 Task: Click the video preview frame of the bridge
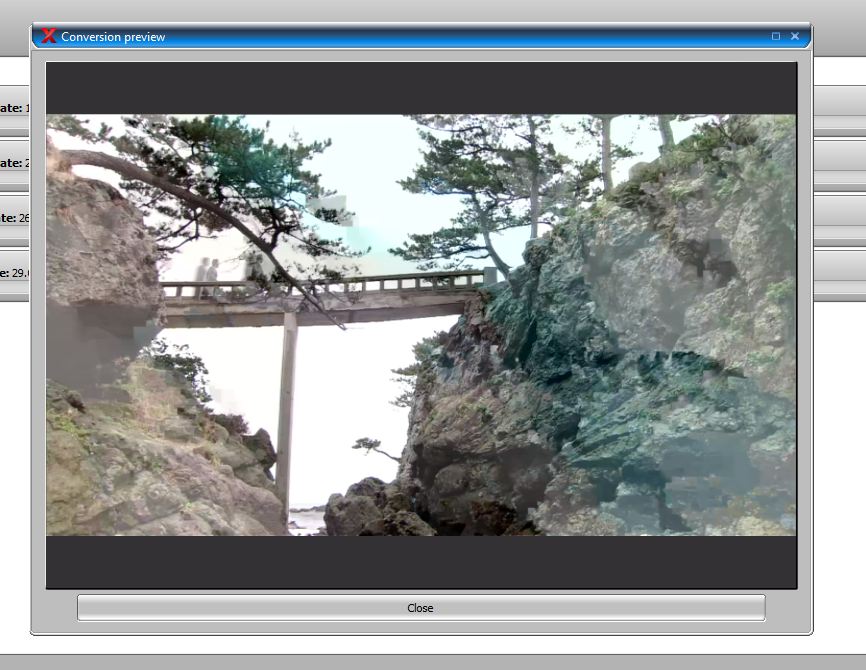tap(421, 325)
